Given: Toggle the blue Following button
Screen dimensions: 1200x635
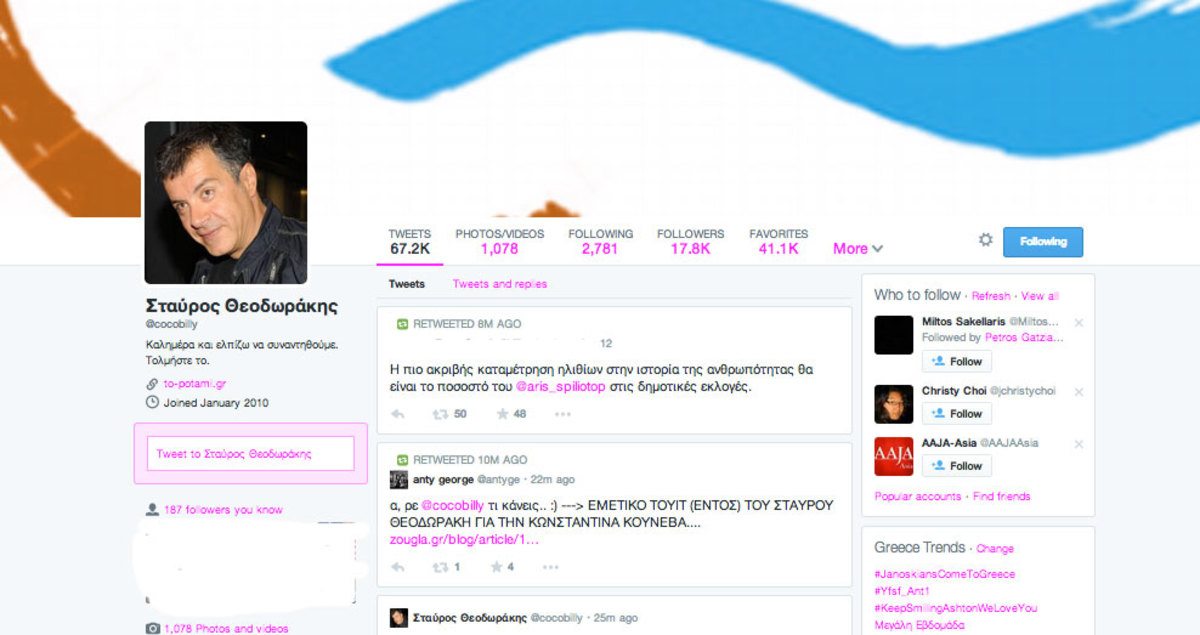Looking at the screenshot, I should coord(1042,242).
